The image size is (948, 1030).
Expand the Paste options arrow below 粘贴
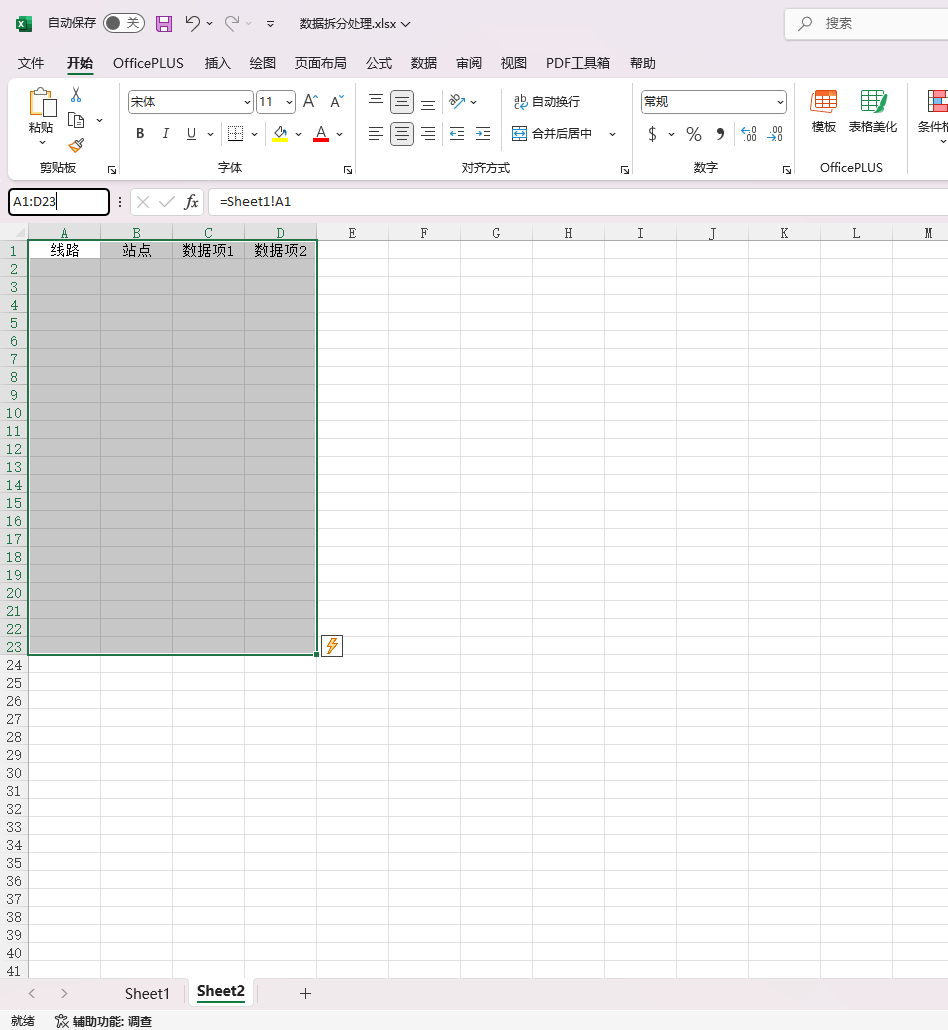(x=42, y=143)
